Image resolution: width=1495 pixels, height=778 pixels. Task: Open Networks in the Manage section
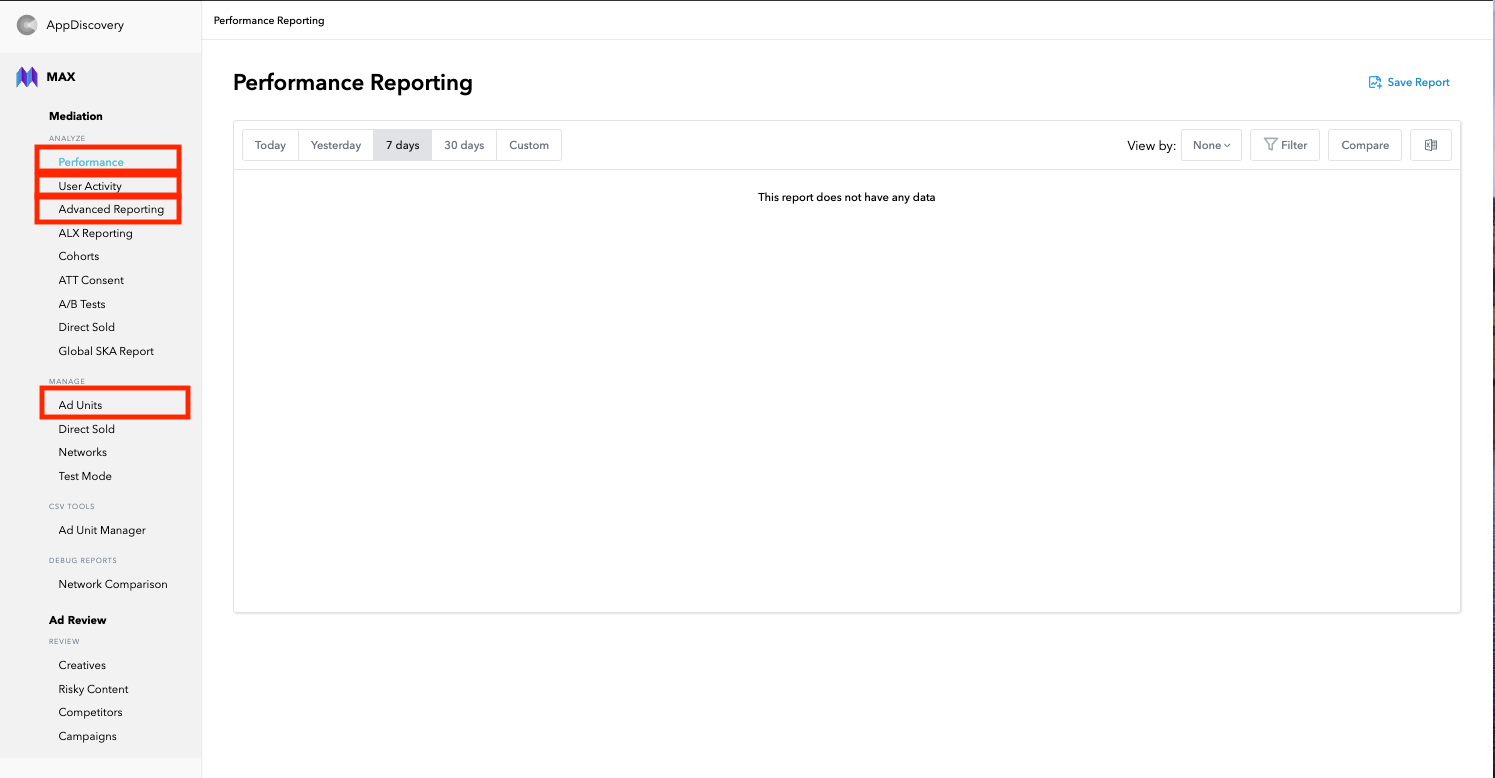[82, 452]
